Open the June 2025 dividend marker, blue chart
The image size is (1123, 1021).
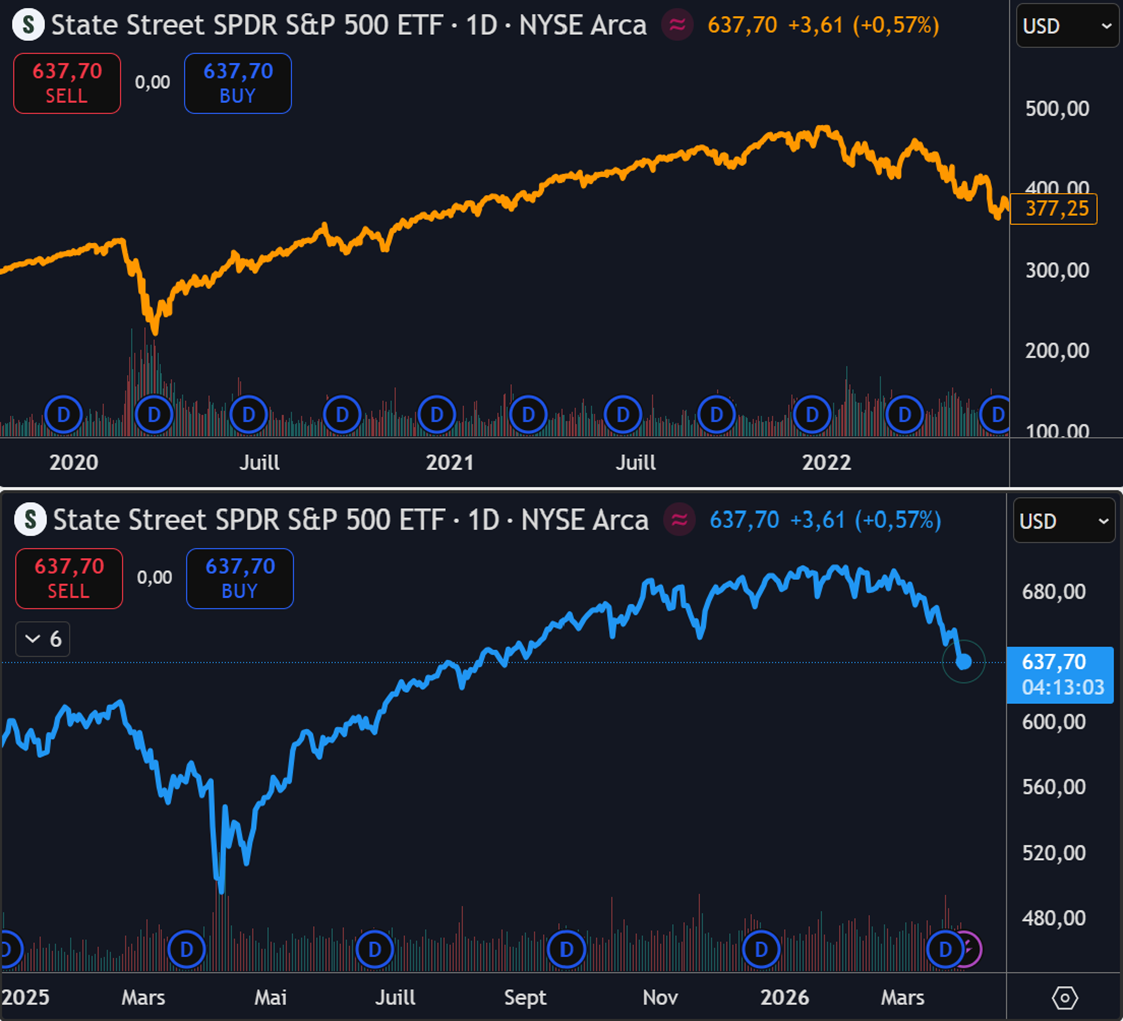coord(375,949)
